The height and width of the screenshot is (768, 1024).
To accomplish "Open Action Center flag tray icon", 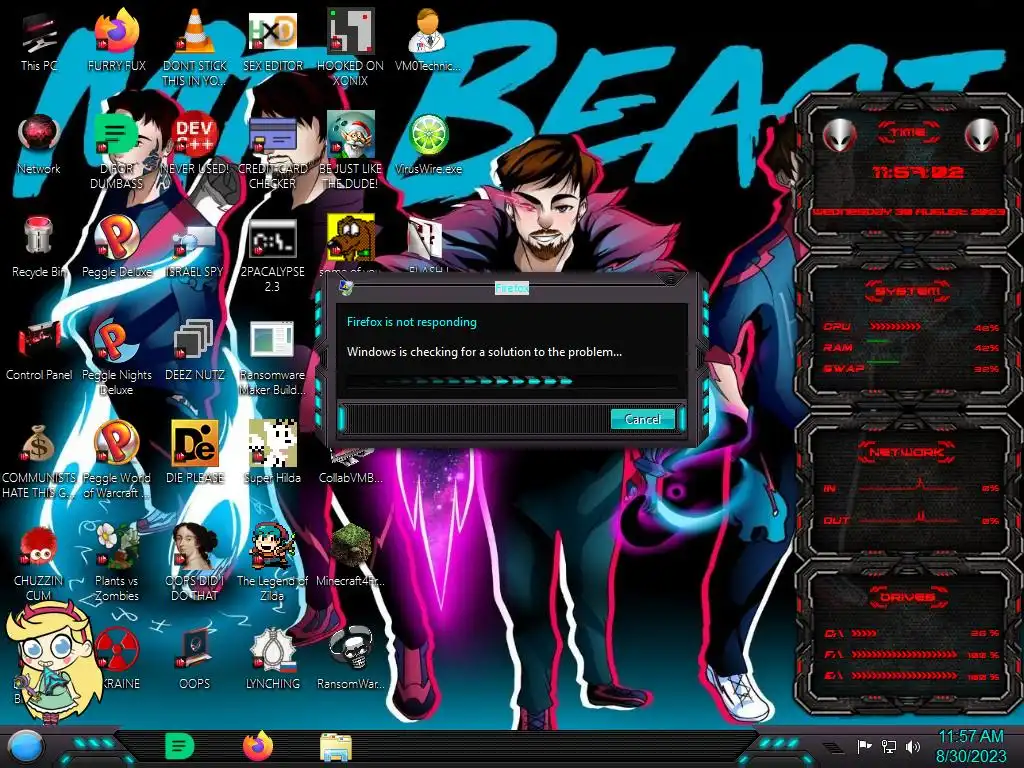I will [x=864, y=746].
